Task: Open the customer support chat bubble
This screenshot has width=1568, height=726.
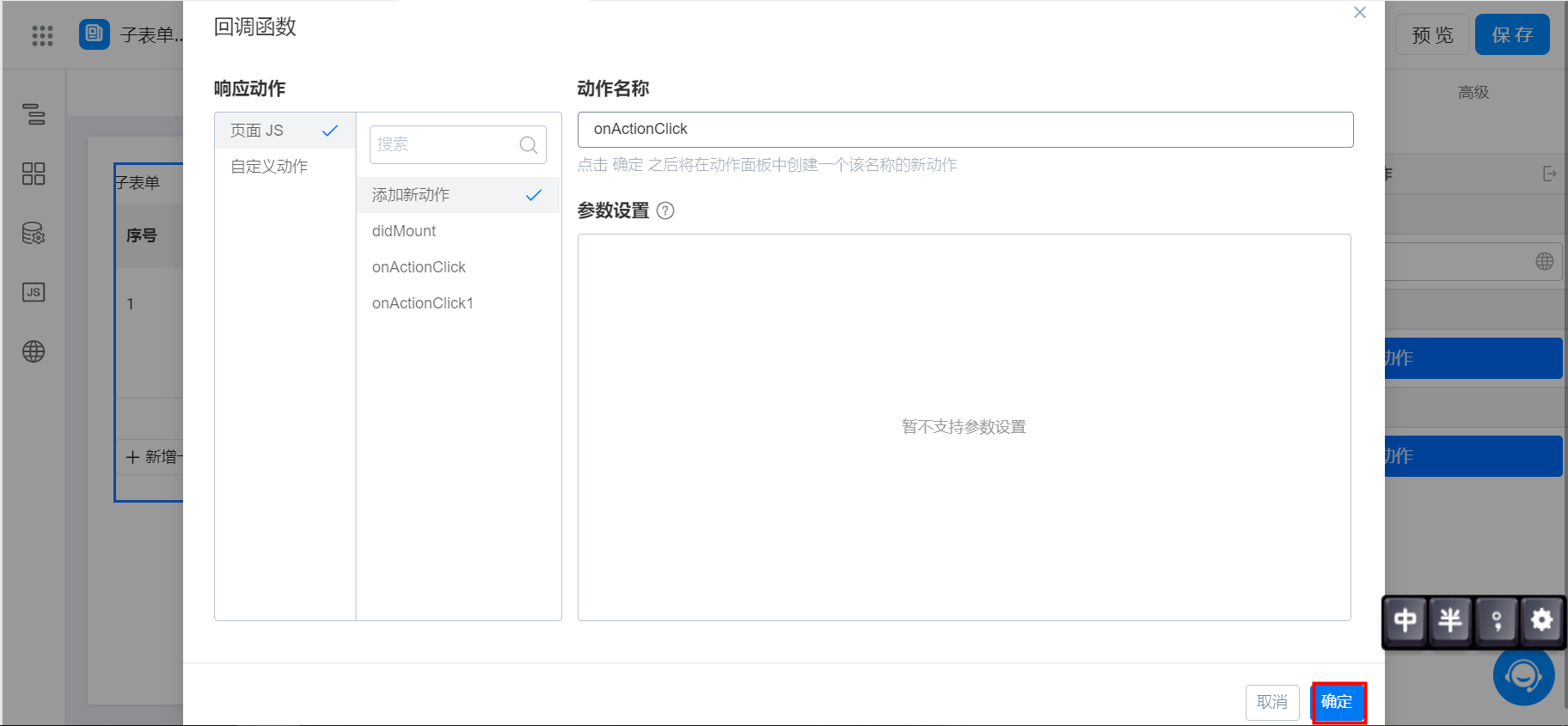Action: [1524, 675]
